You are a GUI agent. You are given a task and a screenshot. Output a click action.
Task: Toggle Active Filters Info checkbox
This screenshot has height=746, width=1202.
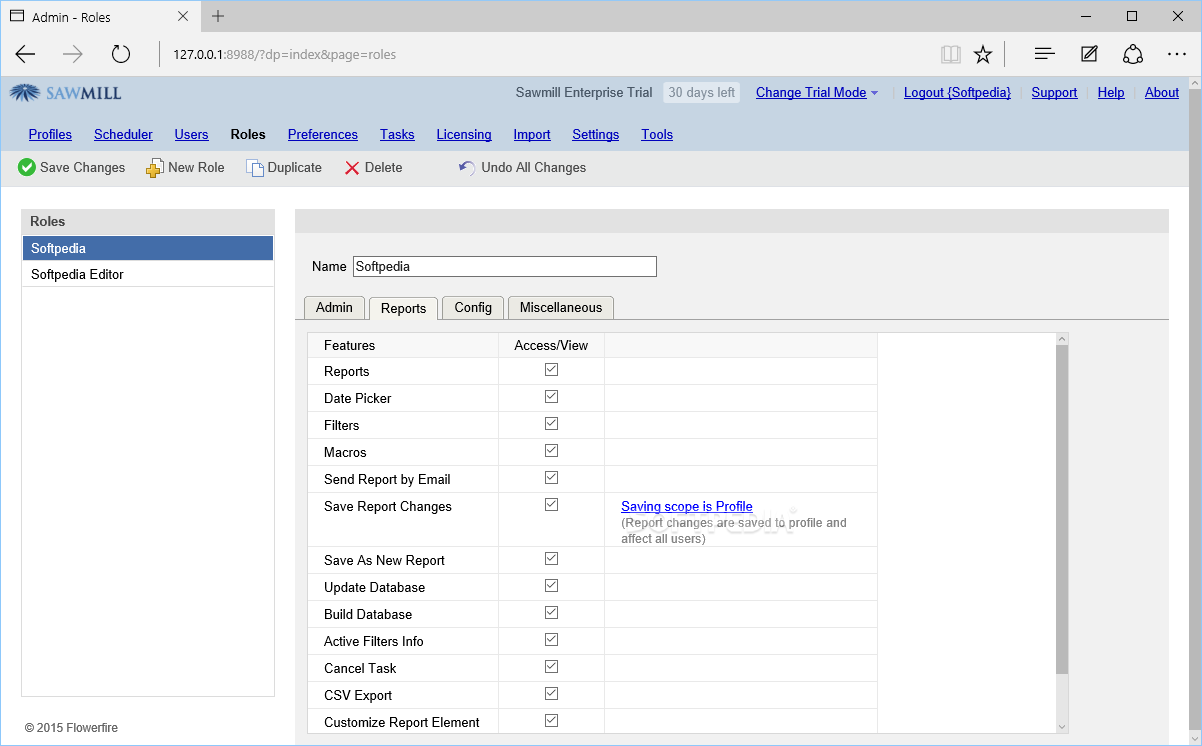551,640
